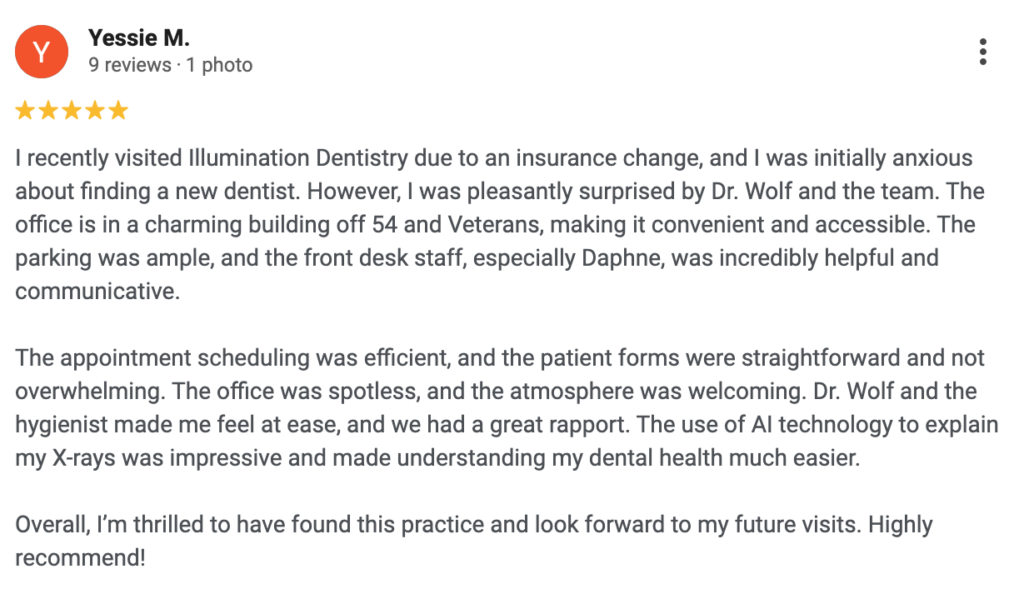
Task: Click the fourth rating star
Action: (94, 110)
